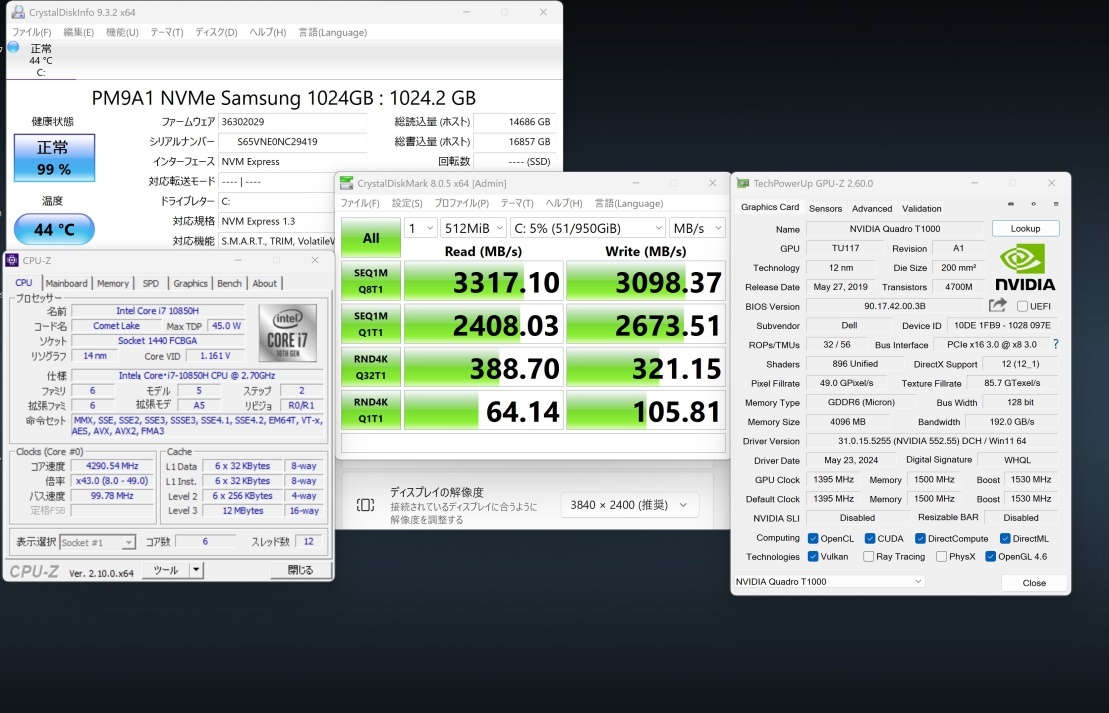Click the NVIDIA logo in GPU-Z
Viewport: 1109px width, 713px height.
(1025, 268)
